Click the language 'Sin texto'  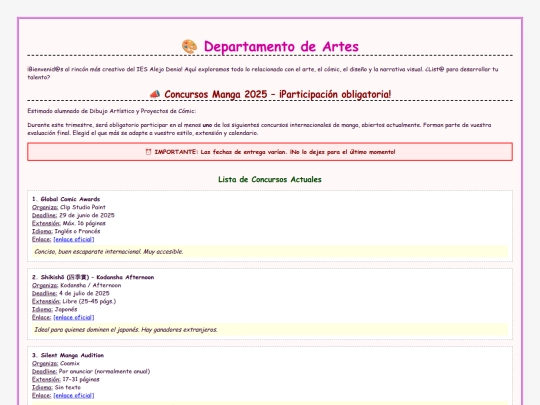tap(68, 388)
